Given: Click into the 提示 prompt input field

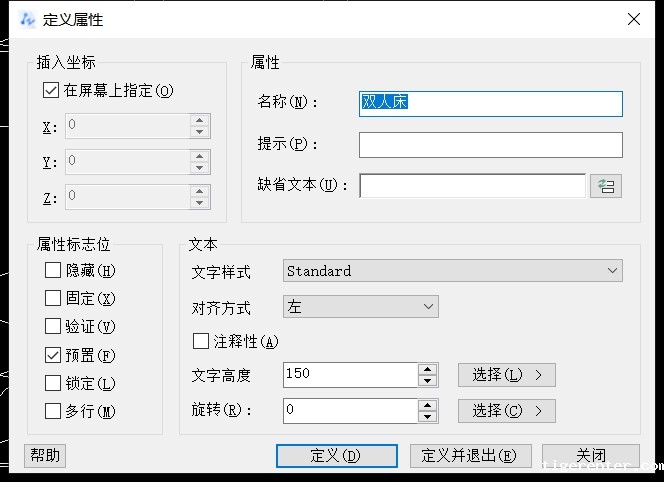Looking at the screenshot, I should 490,145.
